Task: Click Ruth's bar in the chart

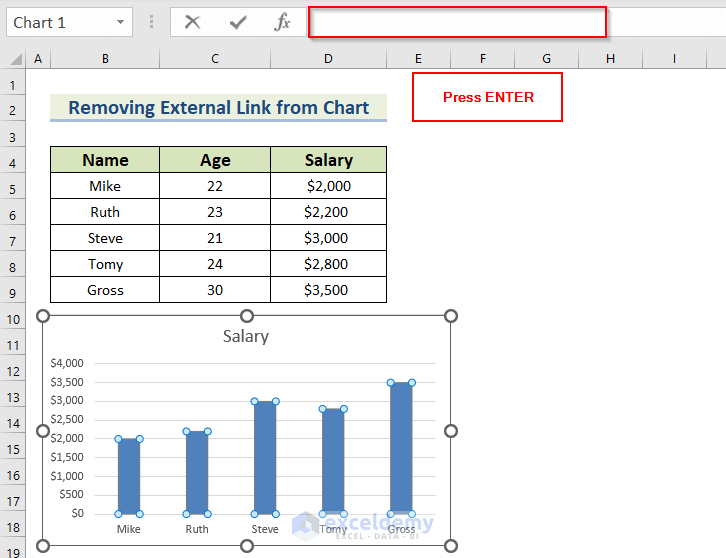Action: point(197,472)
